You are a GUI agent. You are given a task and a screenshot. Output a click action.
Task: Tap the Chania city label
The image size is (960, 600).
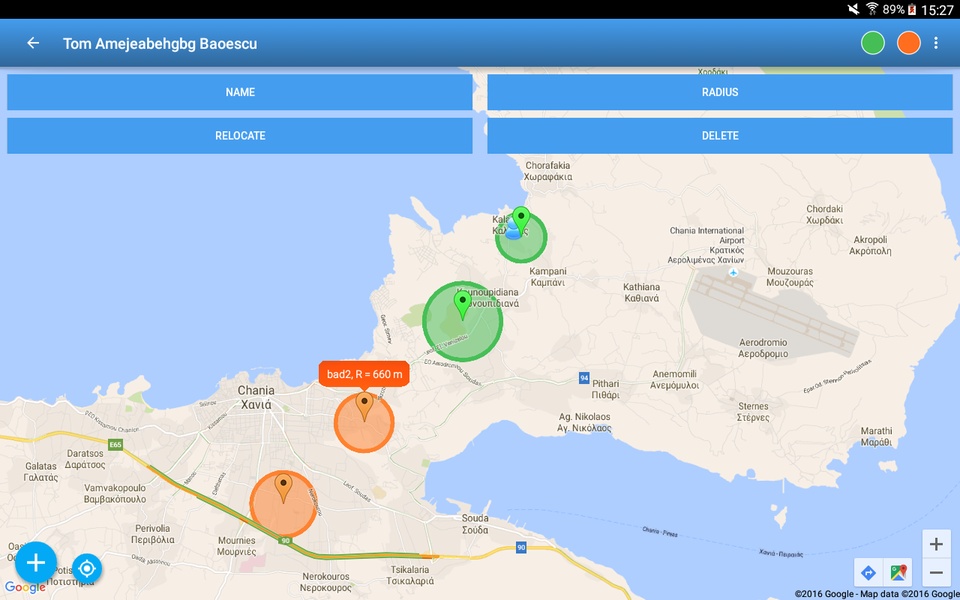(256, 397)
